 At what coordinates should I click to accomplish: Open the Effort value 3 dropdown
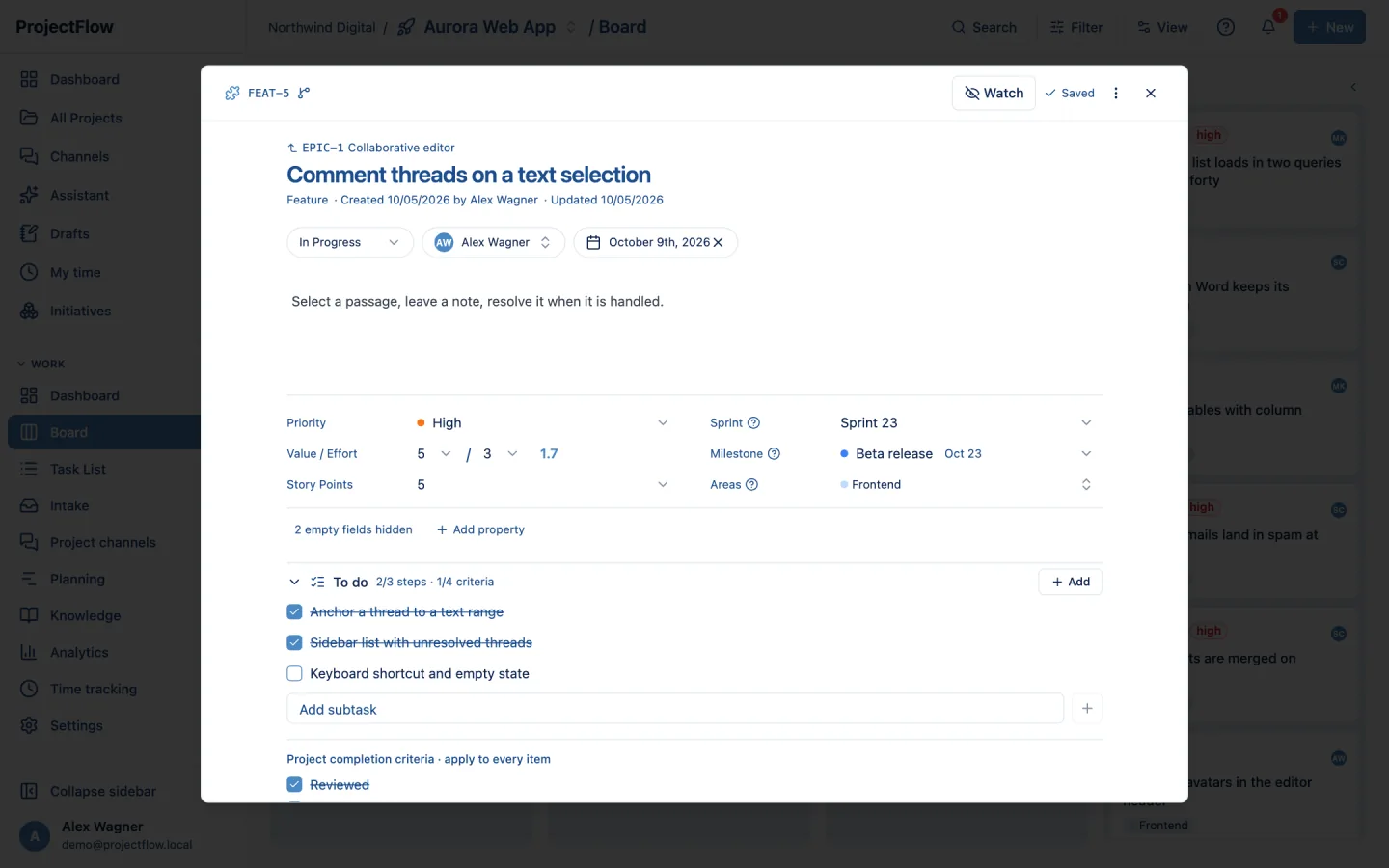[500, 454]
